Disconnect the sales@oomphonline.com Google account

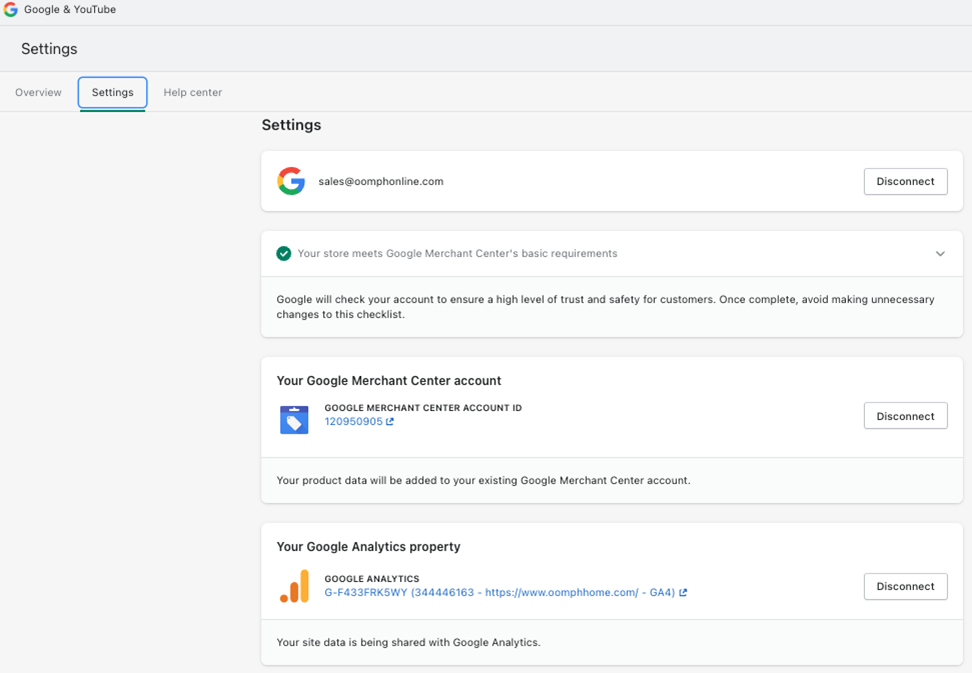[905, 181]
